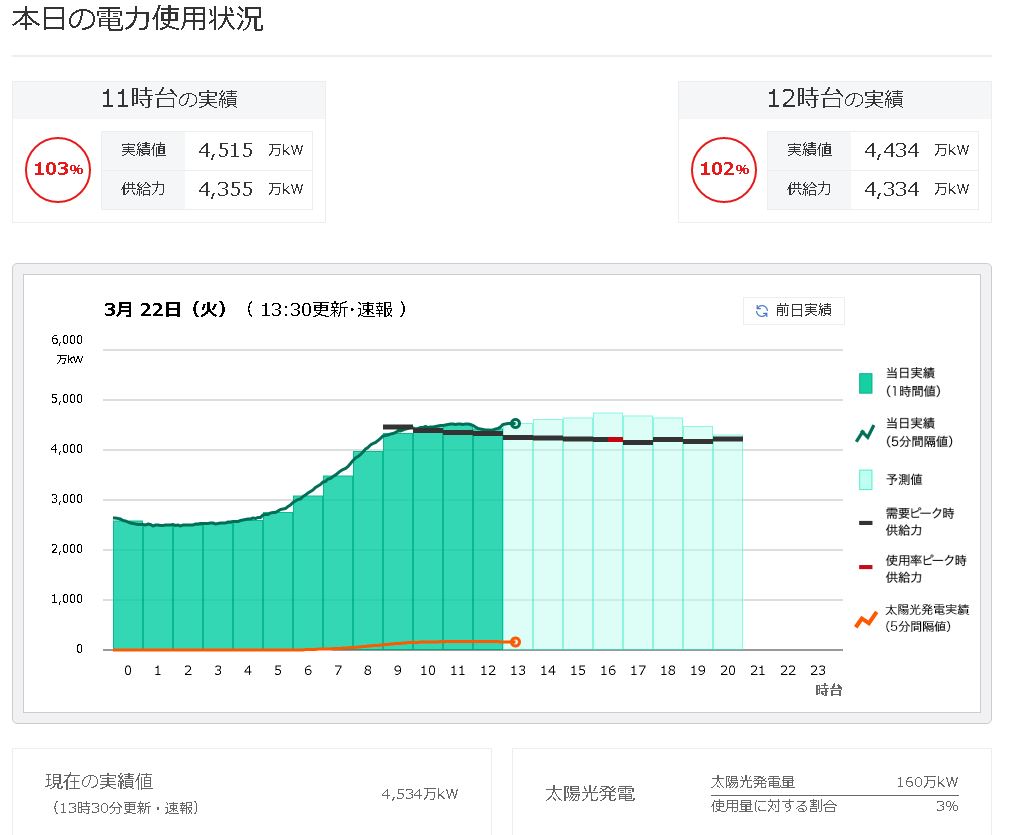Click the red 使用率ピーク segment at hour 16

[615, 439]
